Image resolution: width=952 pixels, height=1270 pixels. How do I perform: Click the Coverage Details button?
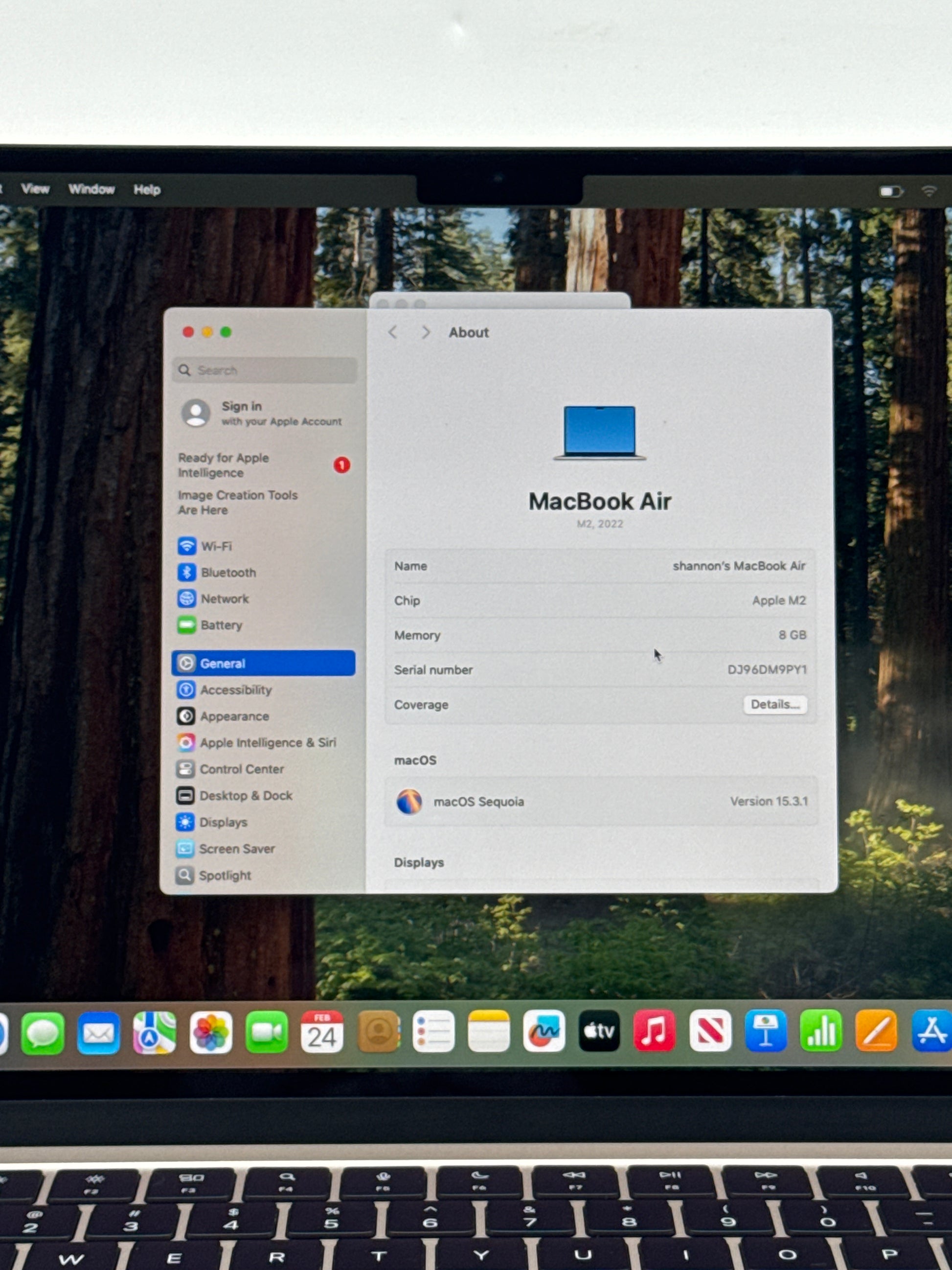point(775,704)
